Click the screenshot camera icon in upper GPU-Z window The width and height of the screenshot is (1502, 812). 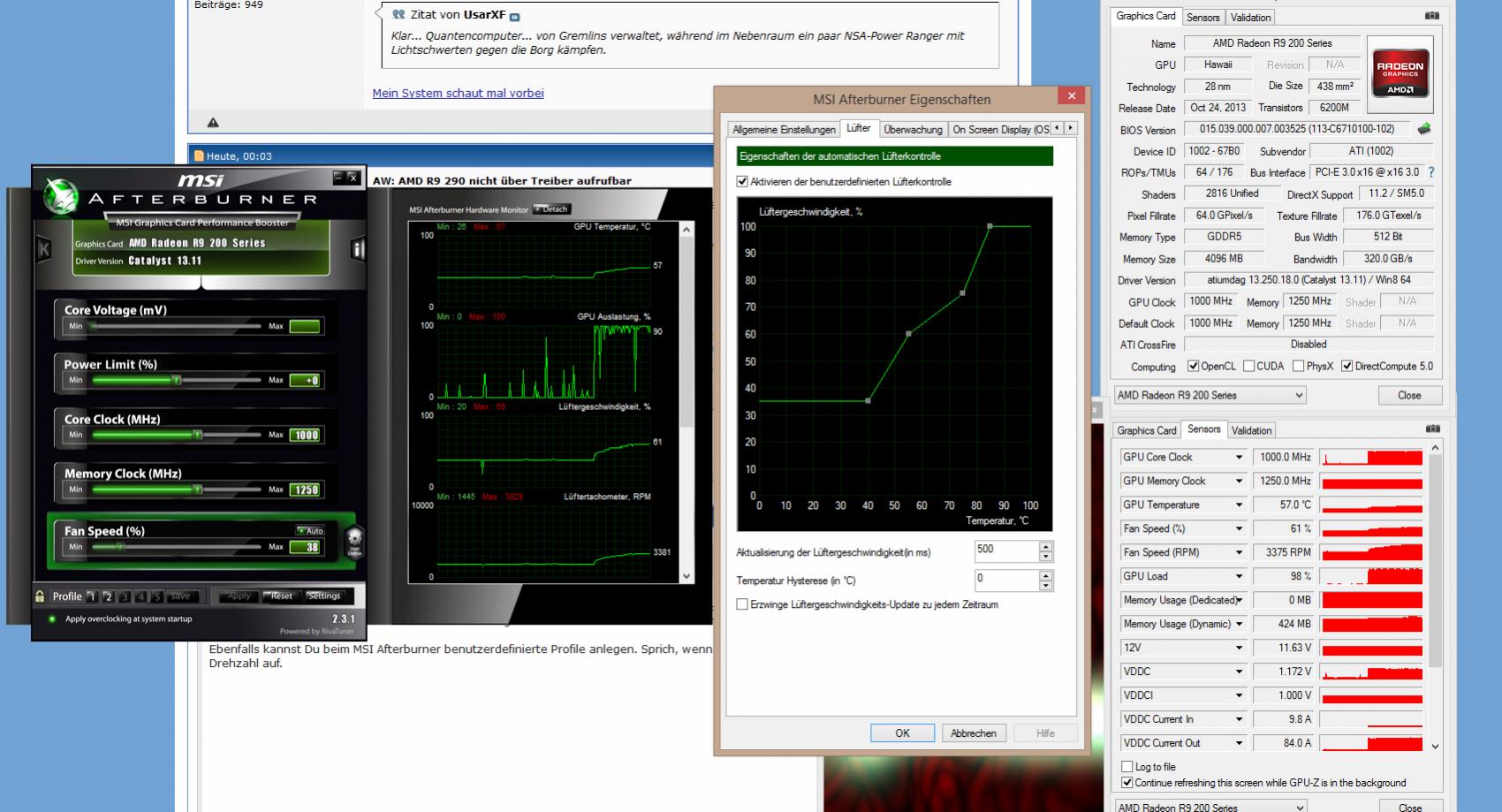[x=1432, y=16]
